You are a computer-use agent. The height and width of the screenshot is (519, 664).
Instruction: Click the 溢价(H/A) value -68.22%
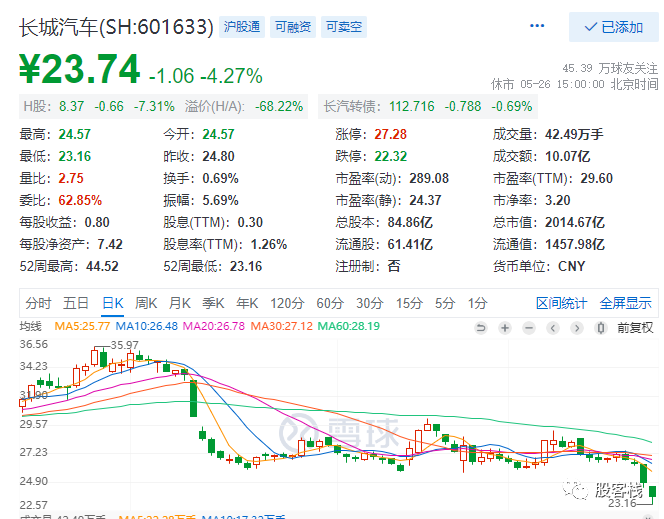[x=279, y=106]
